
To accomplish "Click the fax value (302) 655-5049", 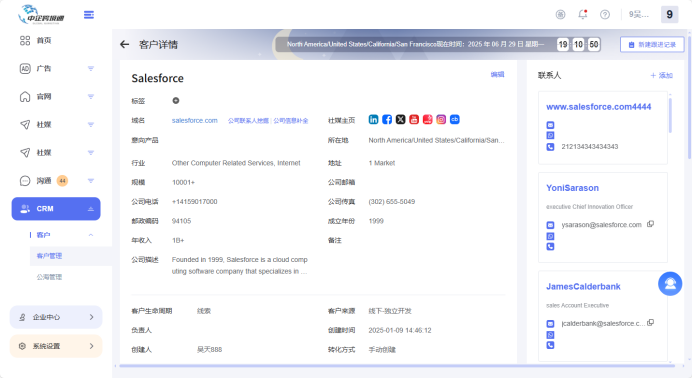I will (392, 202).
